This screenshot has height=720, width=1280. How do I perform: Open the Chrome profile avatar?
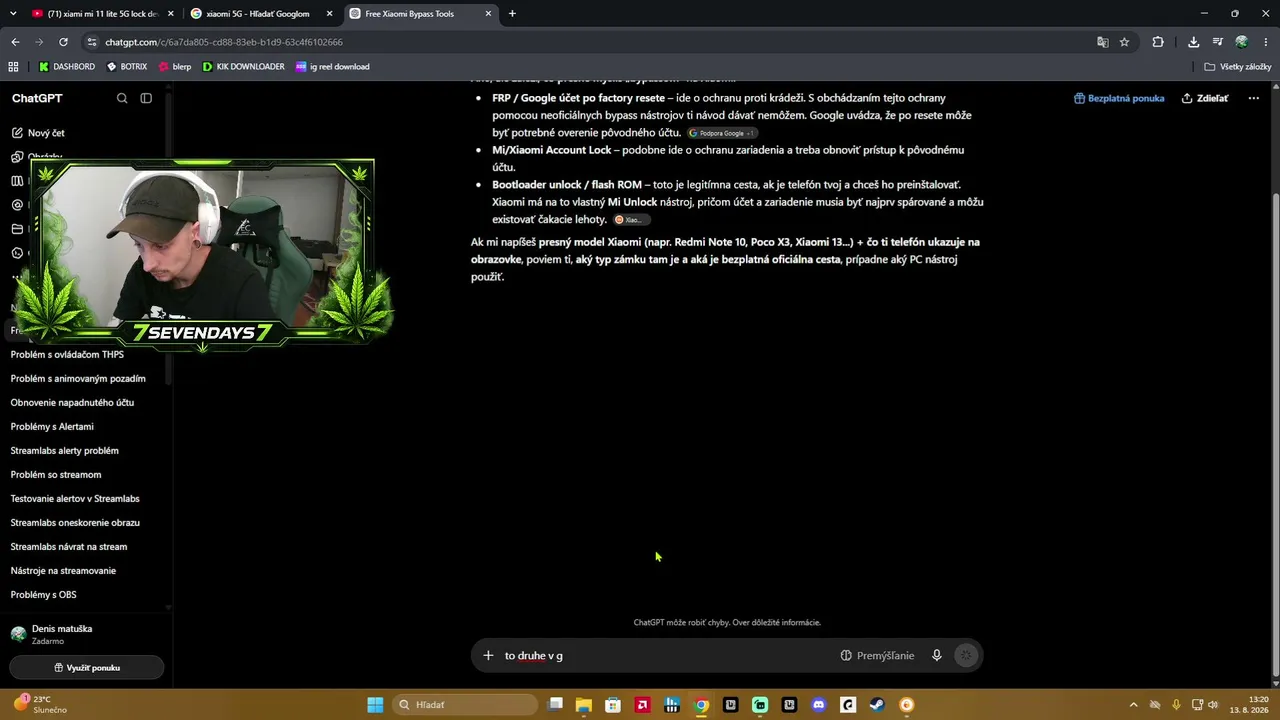(x=1241, y=42)
